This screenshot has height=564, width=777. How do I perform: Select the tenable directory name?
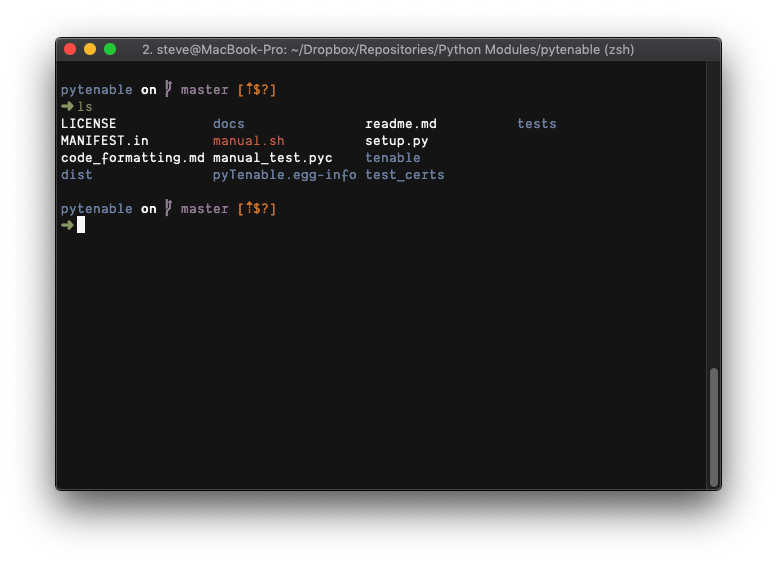393,158
